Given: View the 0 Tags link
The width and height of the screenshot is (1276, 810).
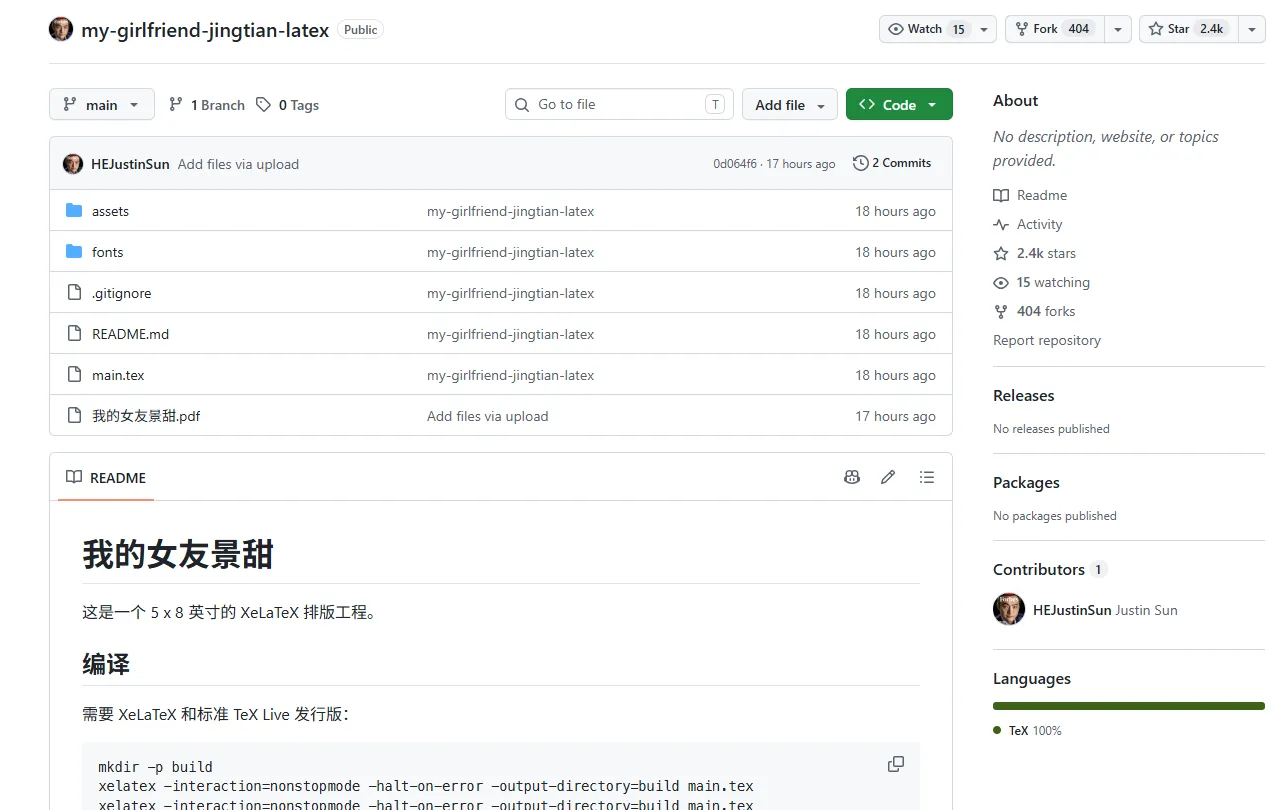Looking at the screenshot, I should point(288,105).
